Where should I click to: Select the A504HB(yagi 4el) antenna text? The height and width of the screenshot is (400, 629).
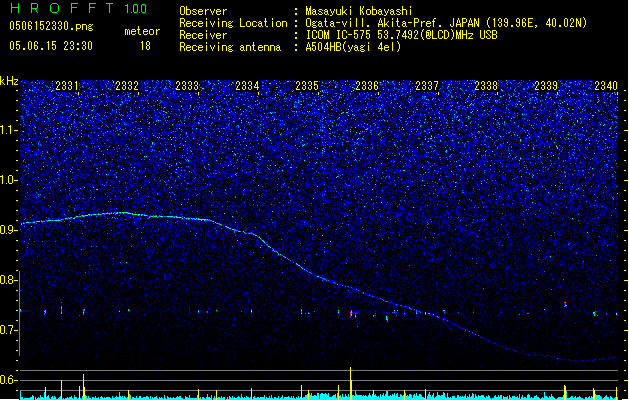(353, 47)
